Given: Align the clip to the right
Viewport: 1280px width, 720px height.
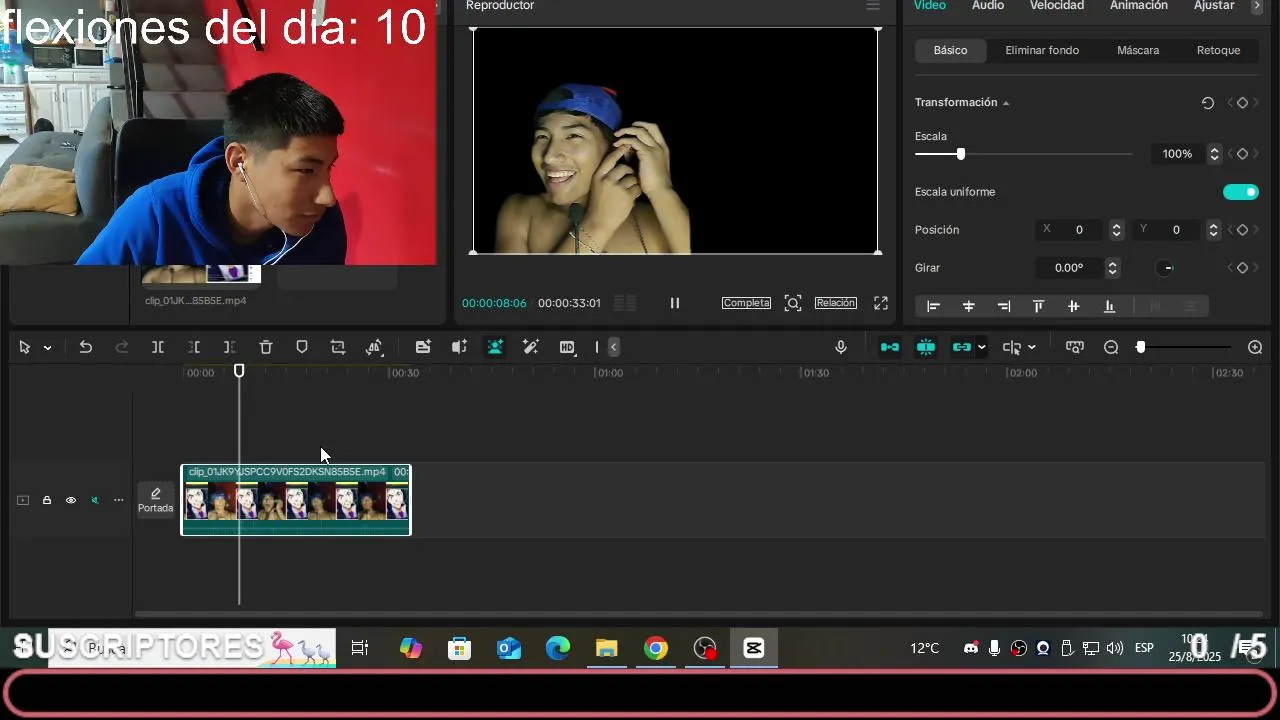Looking at the screenshot, I should tap(1003, 306).
